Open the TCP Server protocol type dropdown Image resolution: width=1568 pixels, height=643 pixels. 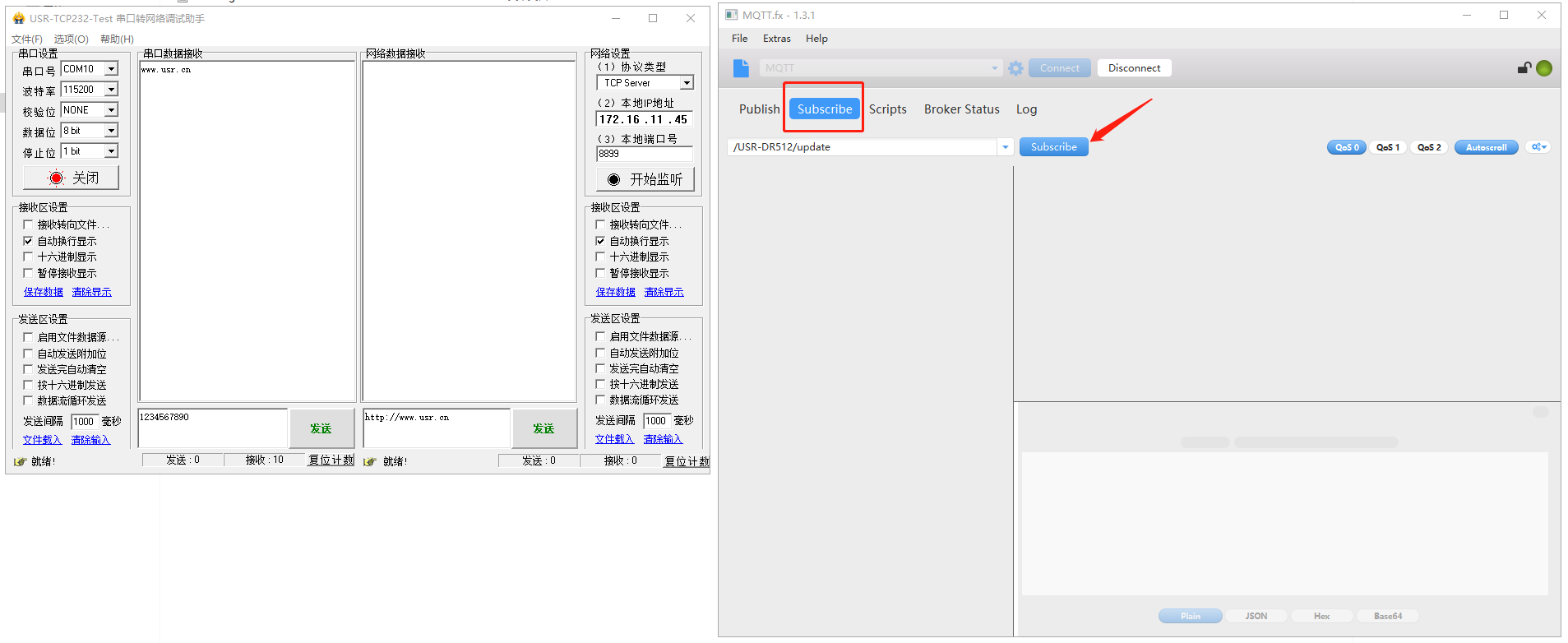[687, 83]
